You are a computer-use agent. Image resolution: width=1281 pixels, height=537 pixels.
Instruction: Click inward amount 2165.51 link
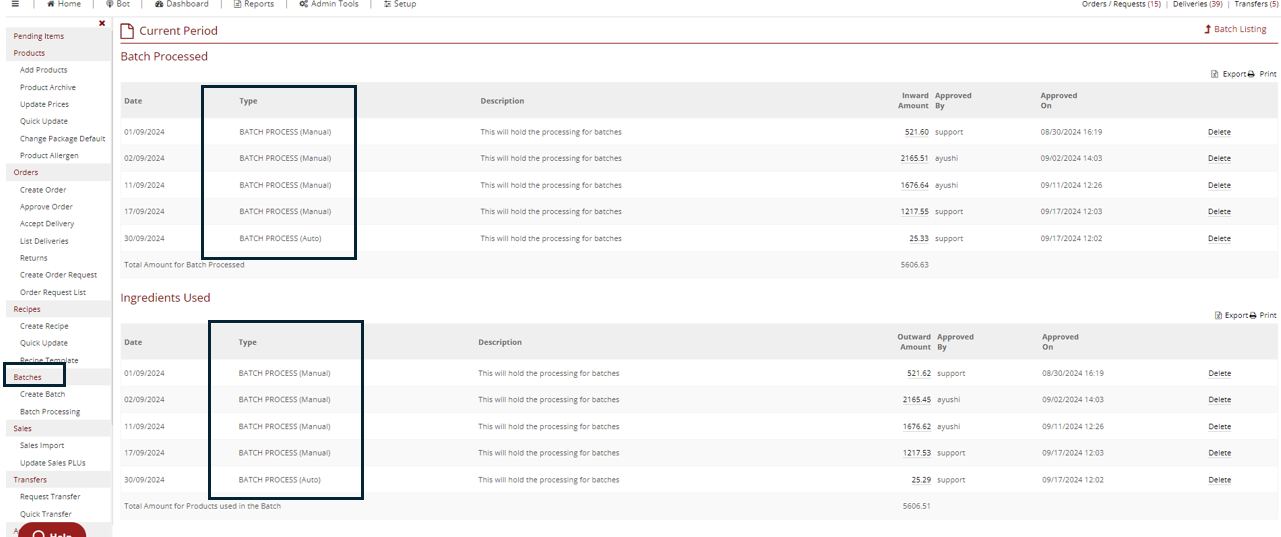click(914, 158)
